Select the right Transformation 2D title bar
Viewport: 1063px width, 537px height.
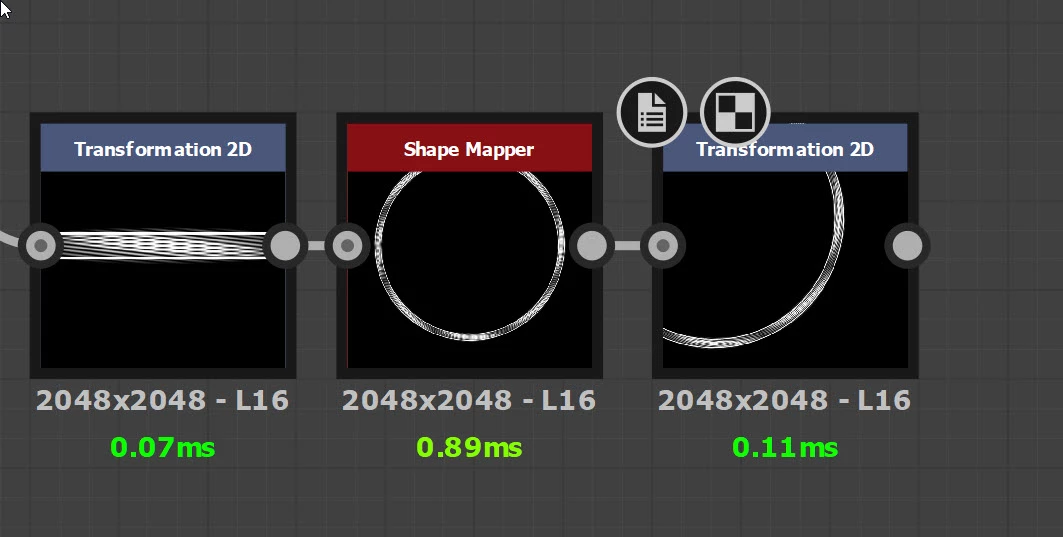click(785, 148)
